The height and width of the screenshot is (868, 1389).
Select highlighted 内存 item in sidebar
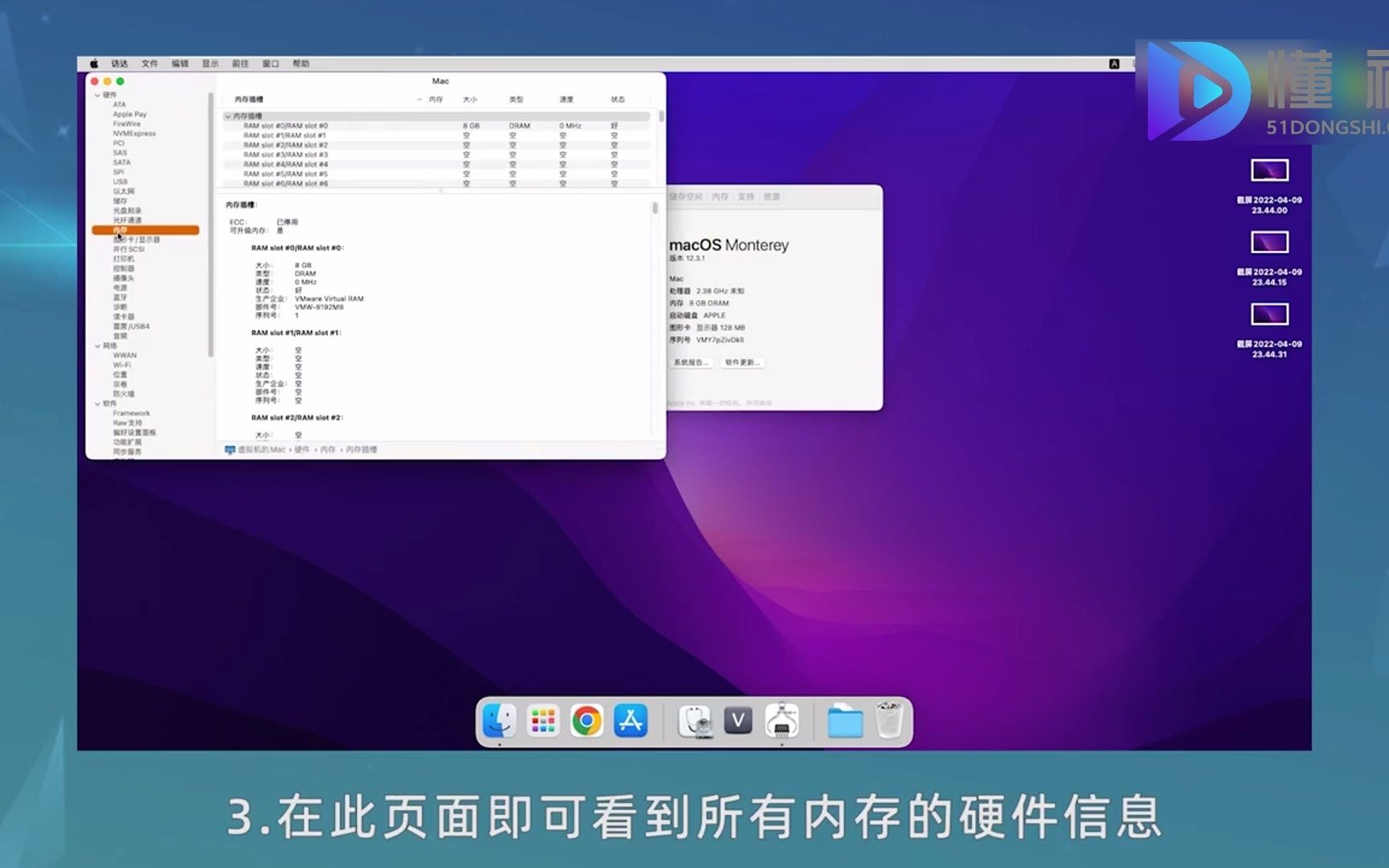[x=145, y=230]
